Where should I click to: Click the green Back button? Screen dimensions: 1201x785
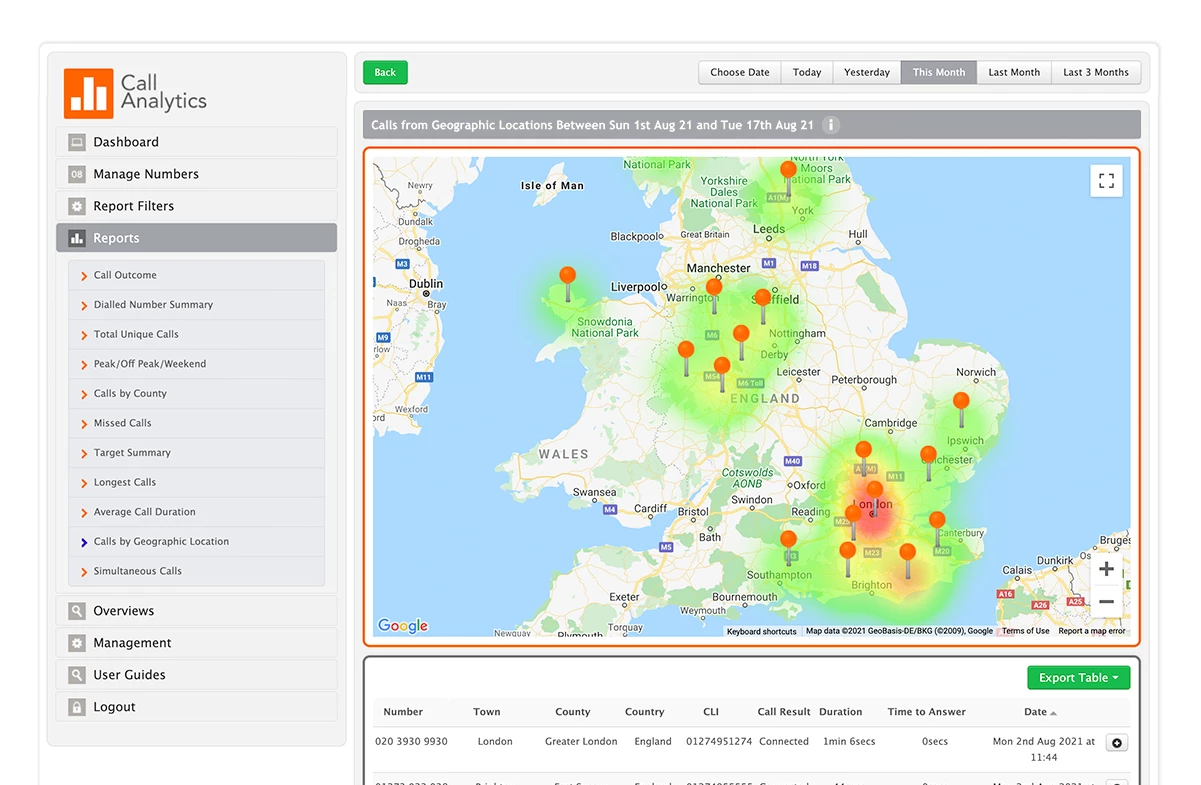pyautogui.click(x=385, y=72)
